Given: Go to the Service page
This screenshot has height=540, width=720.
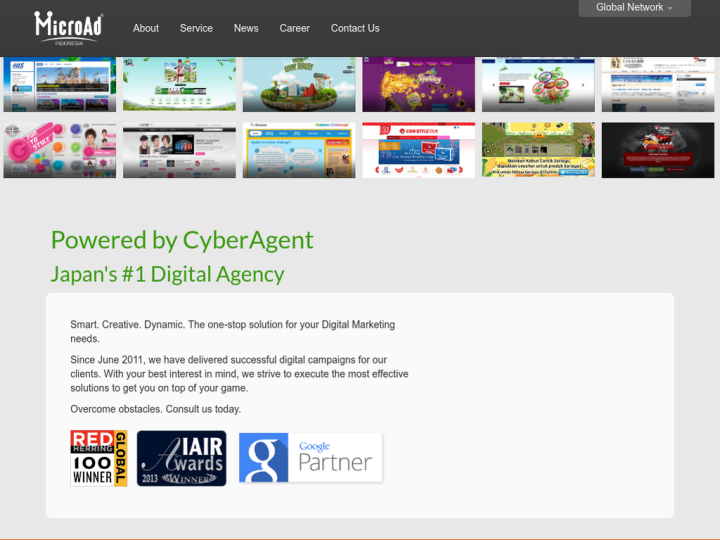Looking at the screenshot, I should tap(196, 28).
